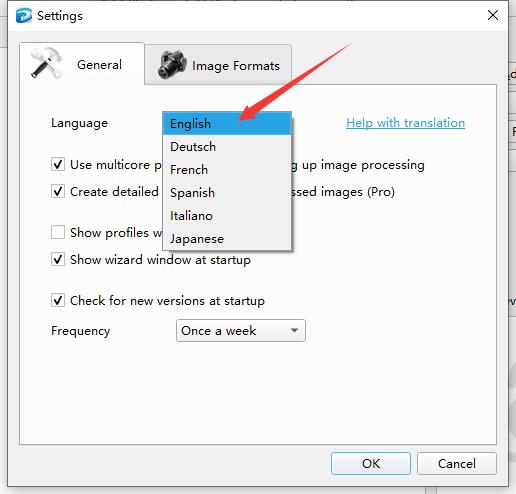Switch to the Image Formats tab
Viewport: 516px width, 494px height.
(x=218, y=65)
